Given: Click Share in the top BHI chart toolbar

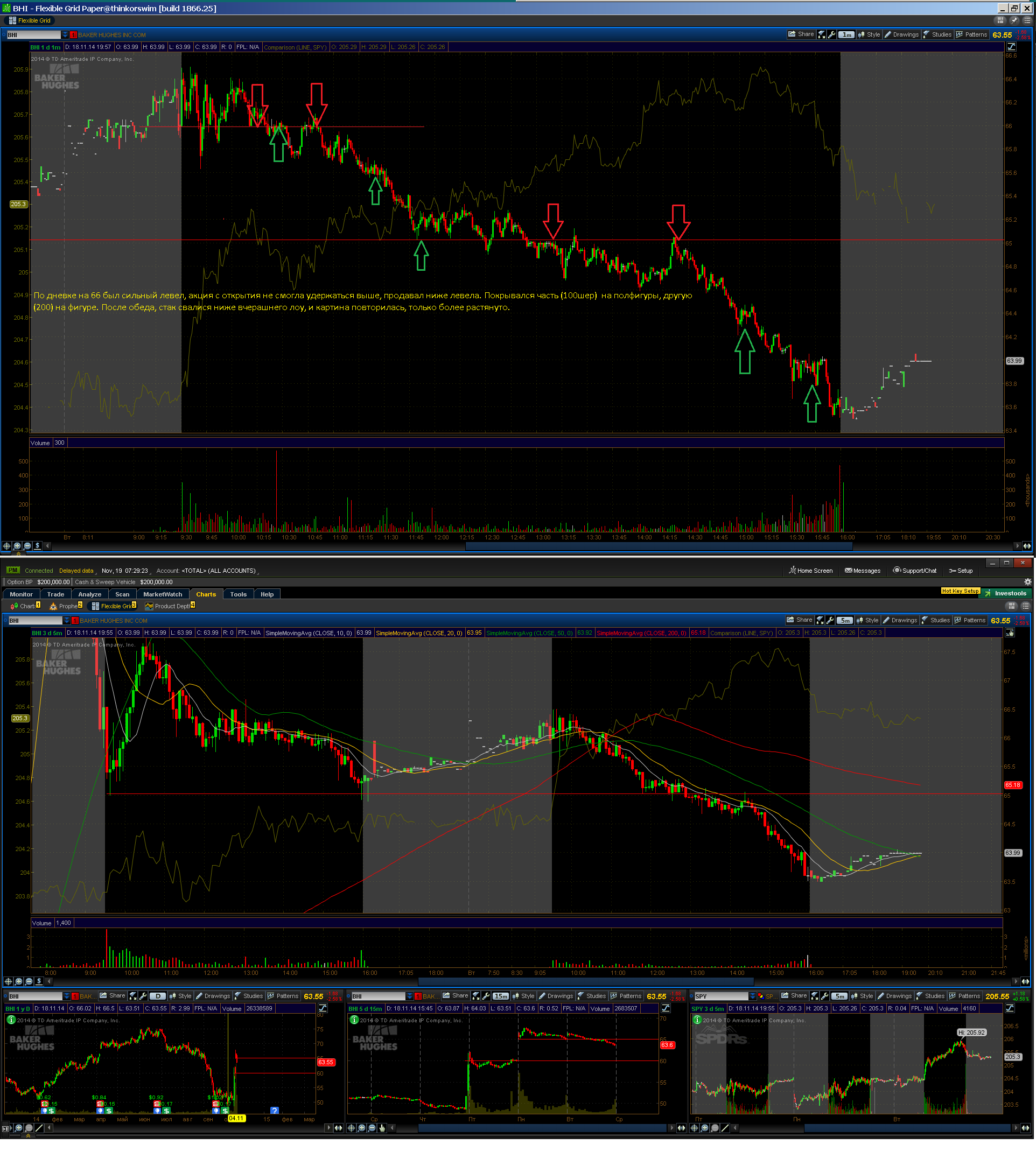Looking at the screenshot, I should 801,34.
